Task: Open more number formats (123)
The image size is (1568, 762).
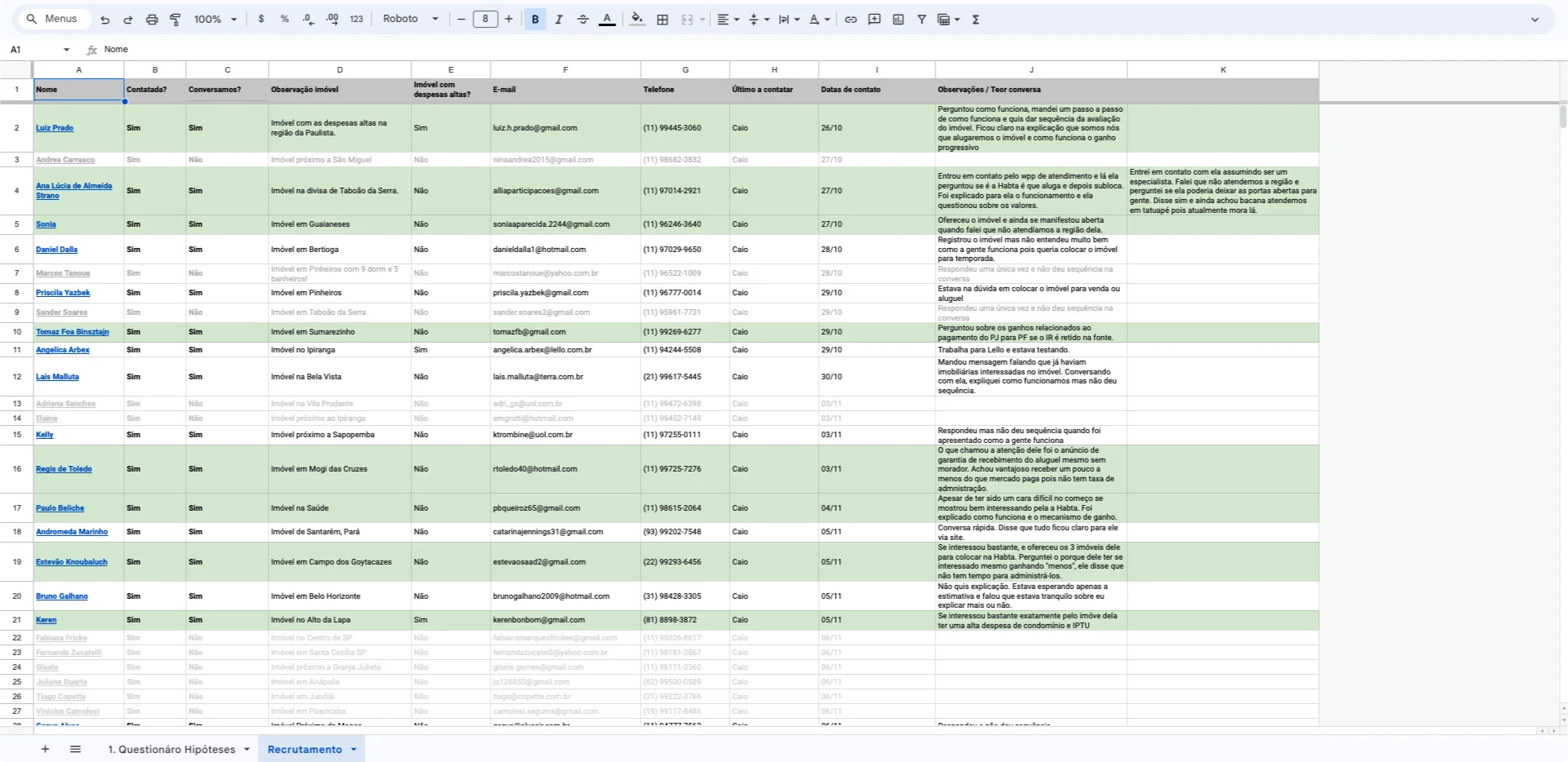Action: pyautogui.click(x=357, y=20)
